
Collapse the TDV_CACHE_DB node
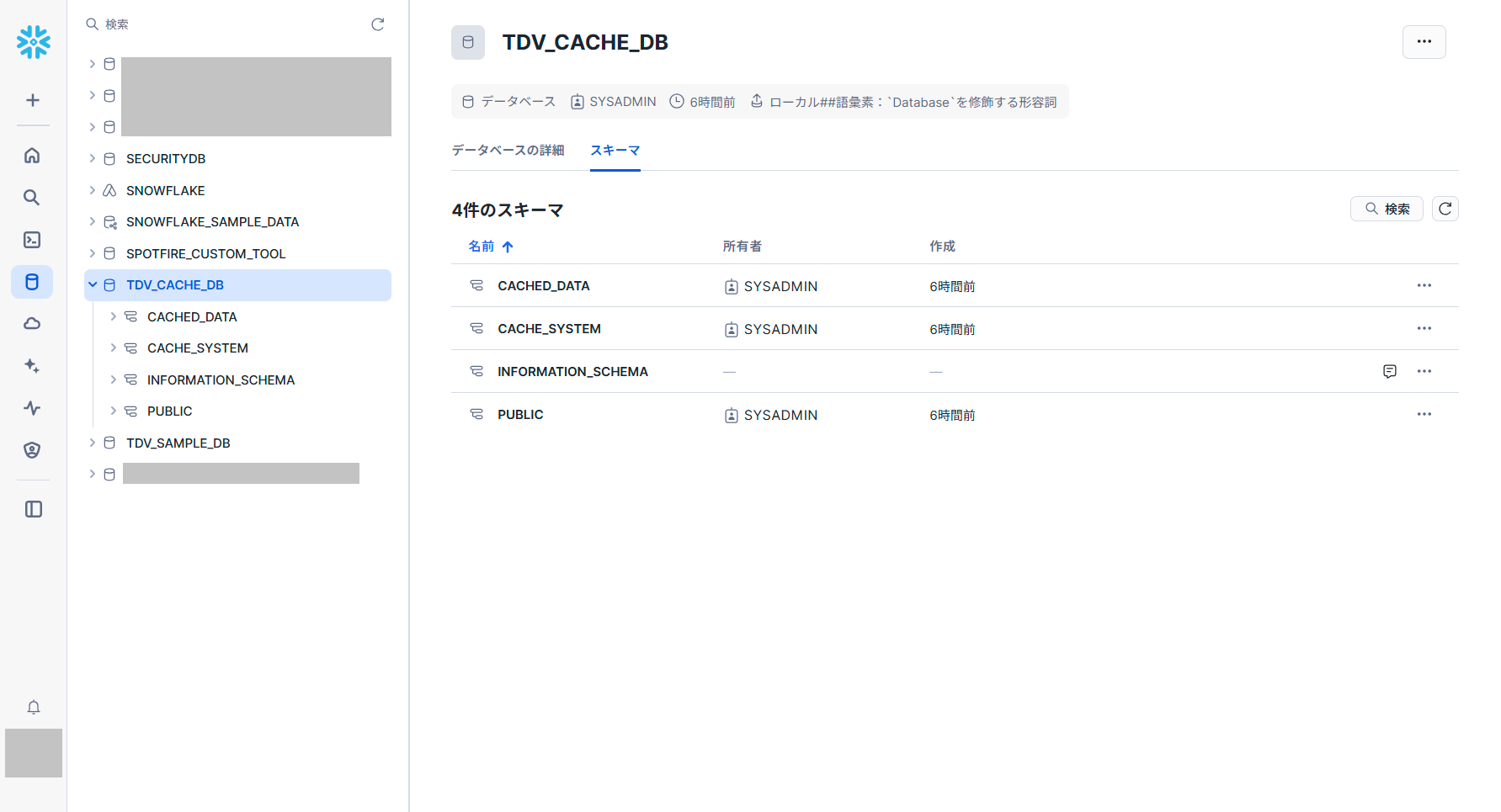click(93, 285)
